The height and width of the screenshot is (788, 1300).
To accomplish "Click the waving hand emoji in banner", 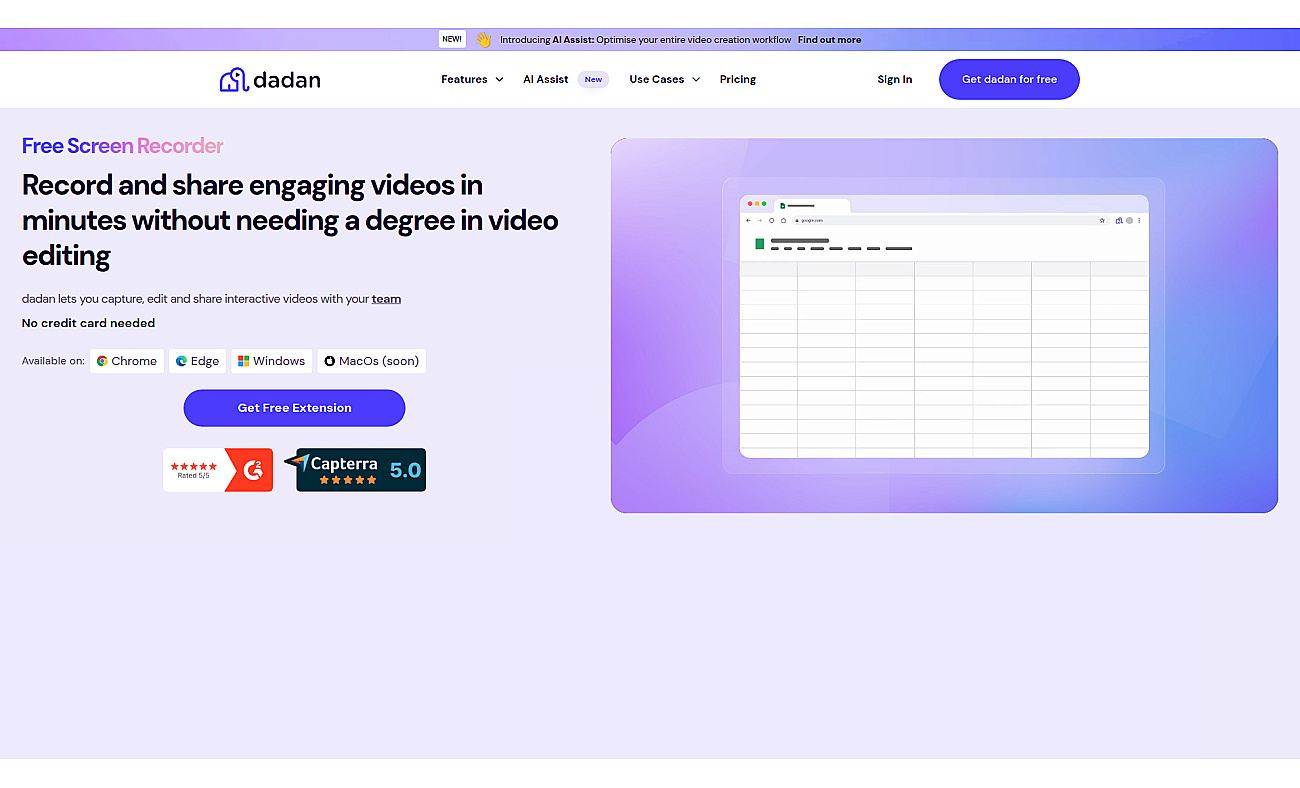I will coord(483,40).
